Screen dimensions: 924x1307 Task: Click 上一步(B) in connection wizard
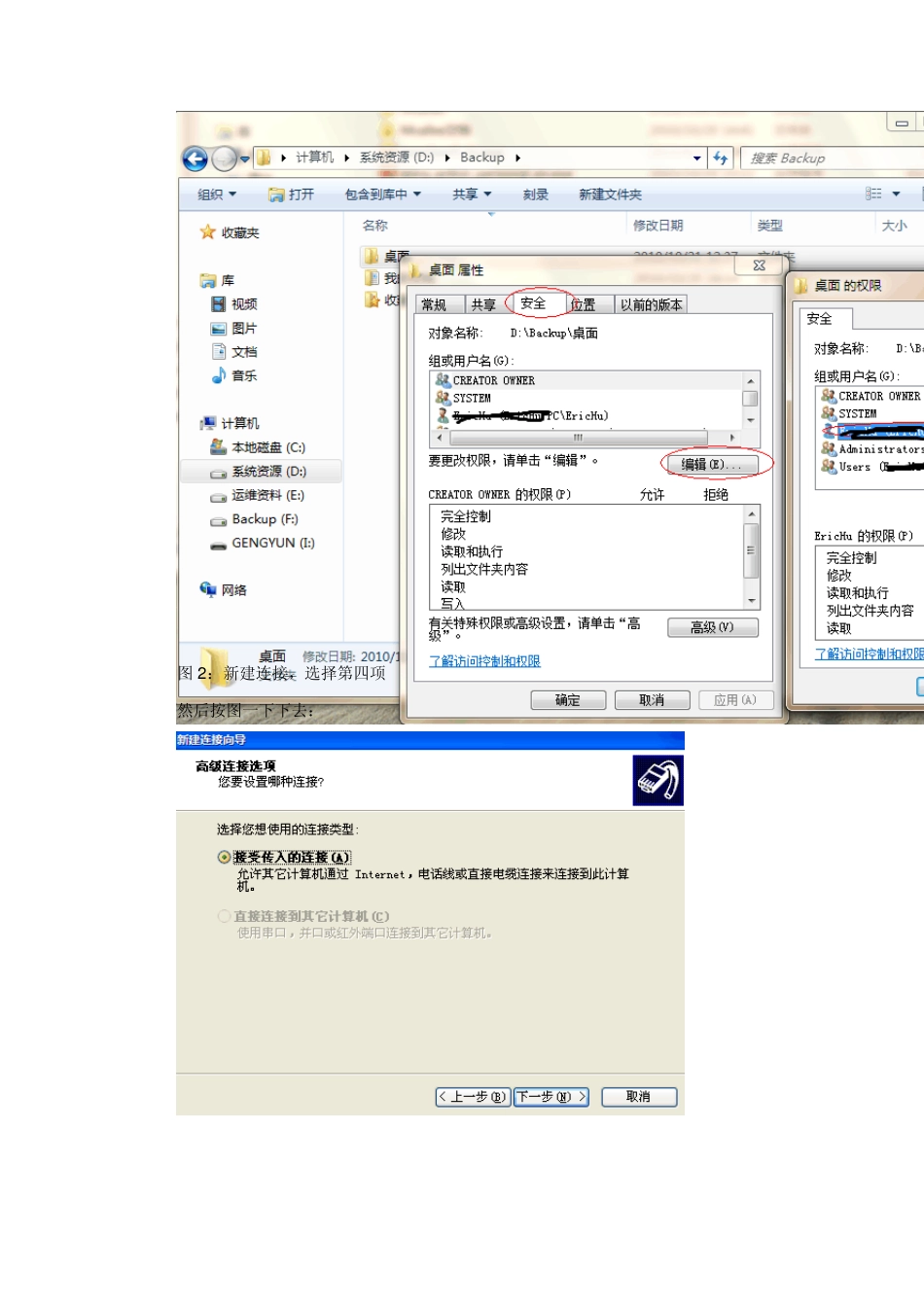point(473,1097)
